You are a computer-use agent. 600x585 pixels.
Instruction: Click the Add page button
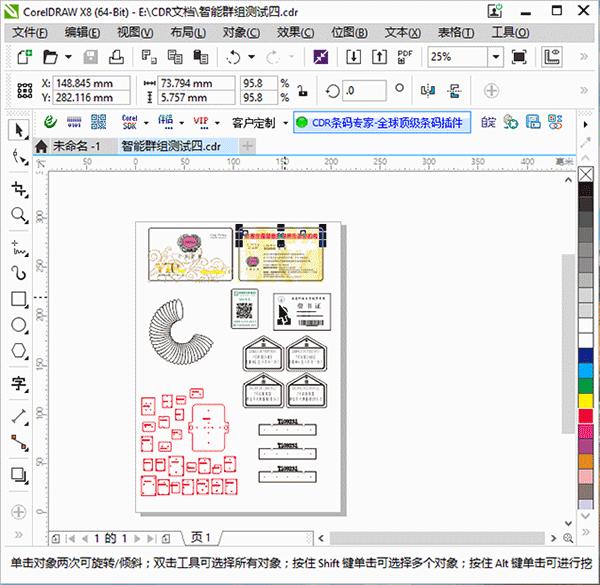click(166, 539)
